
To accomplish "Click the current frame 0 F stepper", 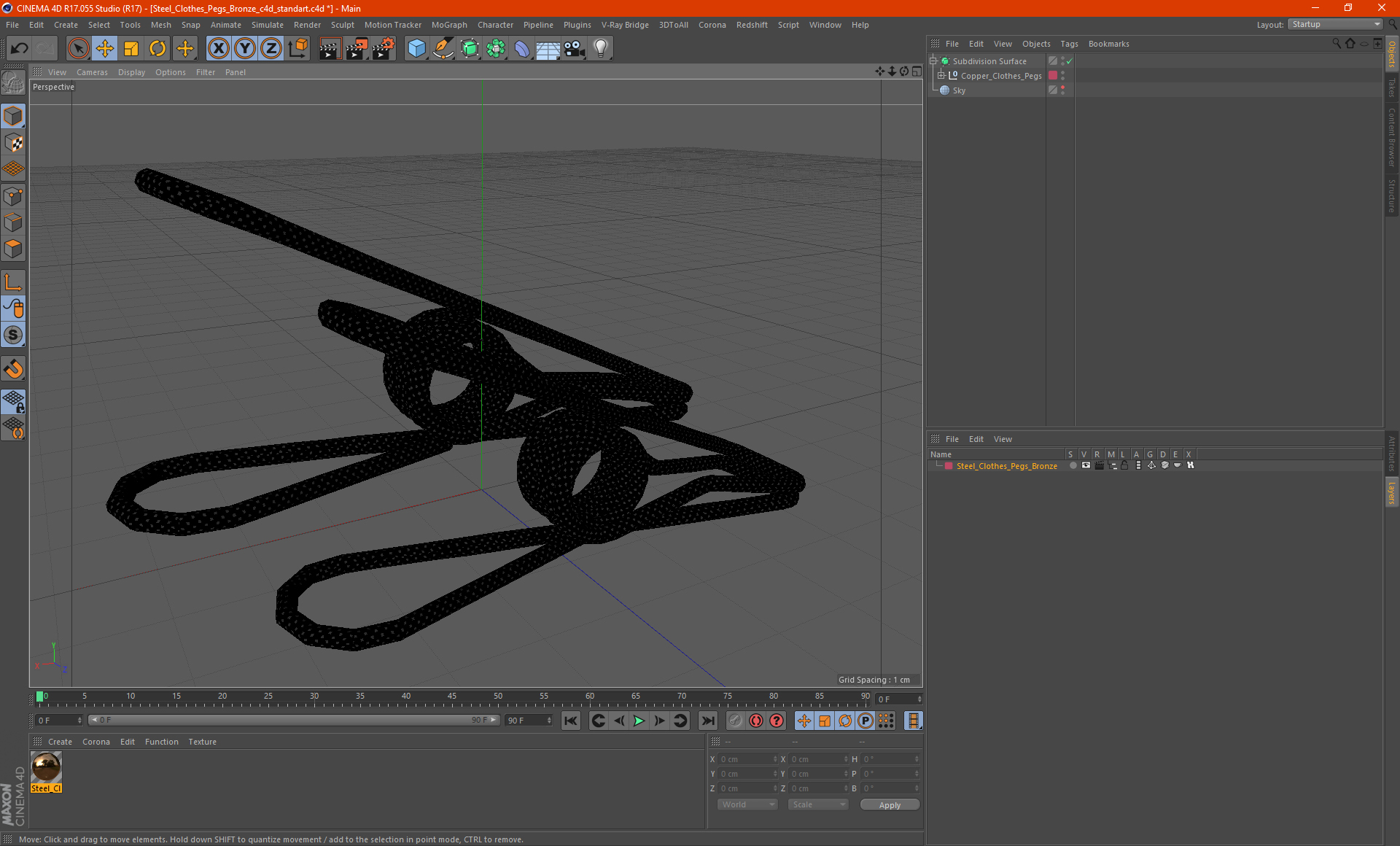I will tap(900, 699).
